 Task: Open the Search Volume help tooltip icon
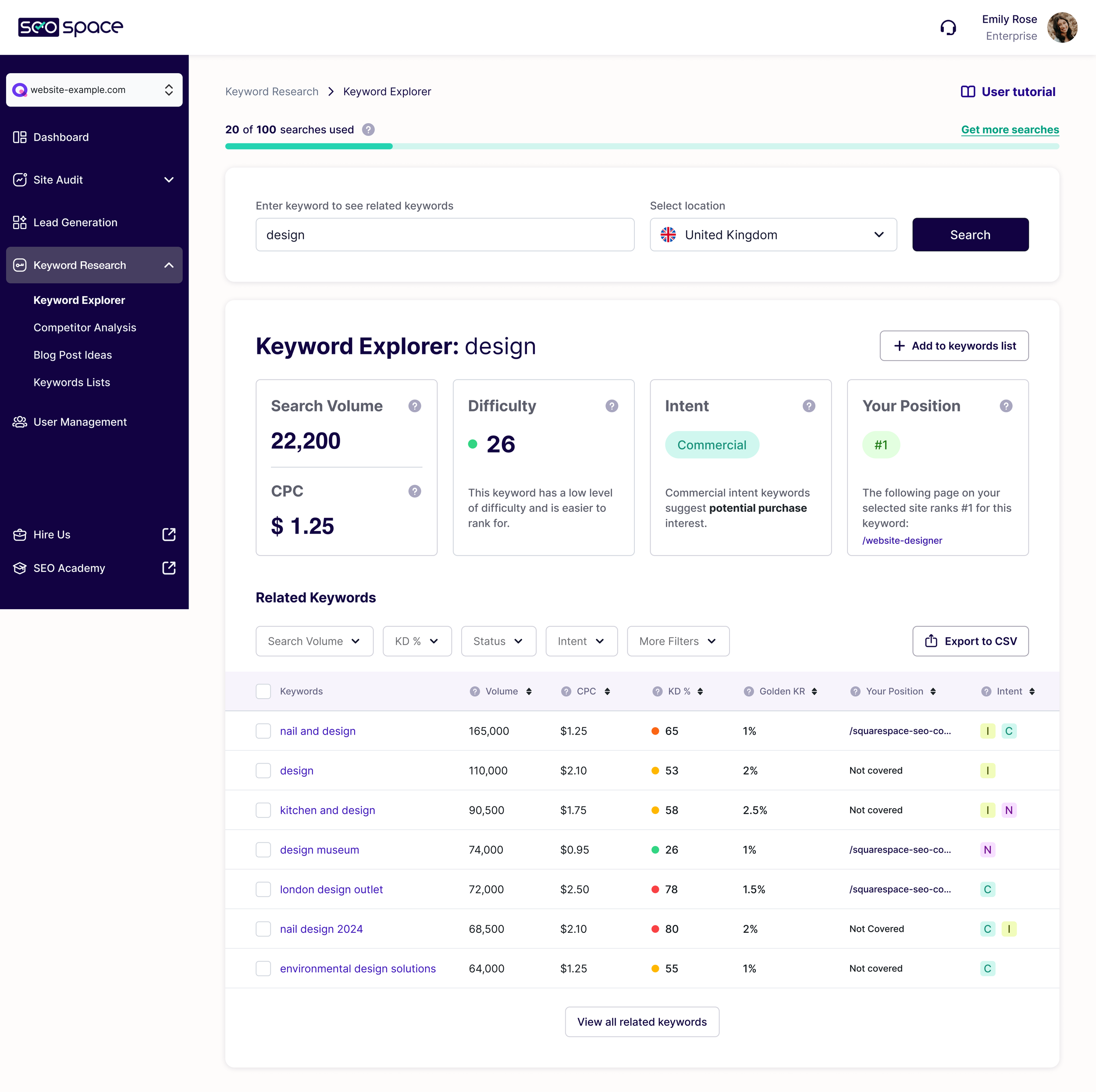(415, 406)
